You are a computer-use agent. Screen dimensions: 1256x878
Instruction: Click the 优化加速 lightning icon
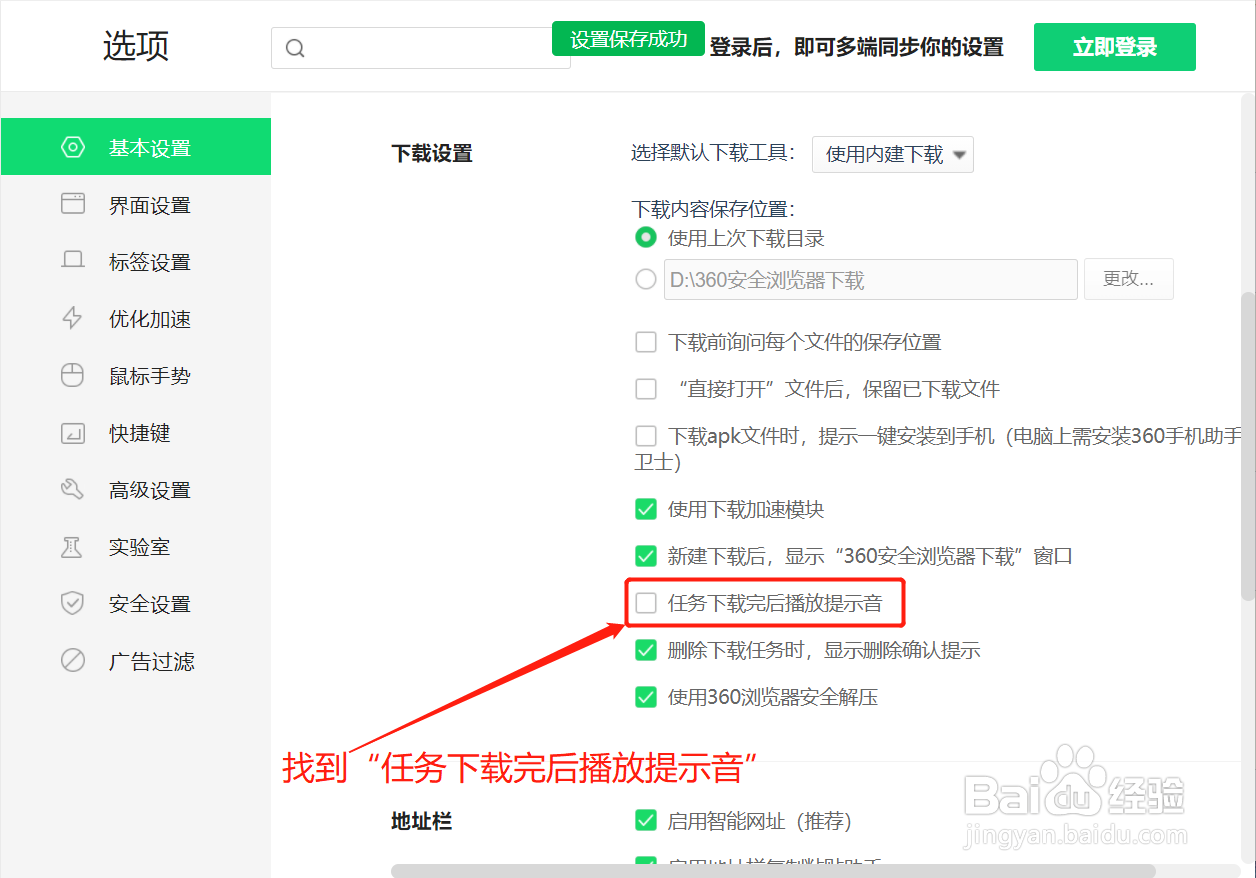click(73, 319)
